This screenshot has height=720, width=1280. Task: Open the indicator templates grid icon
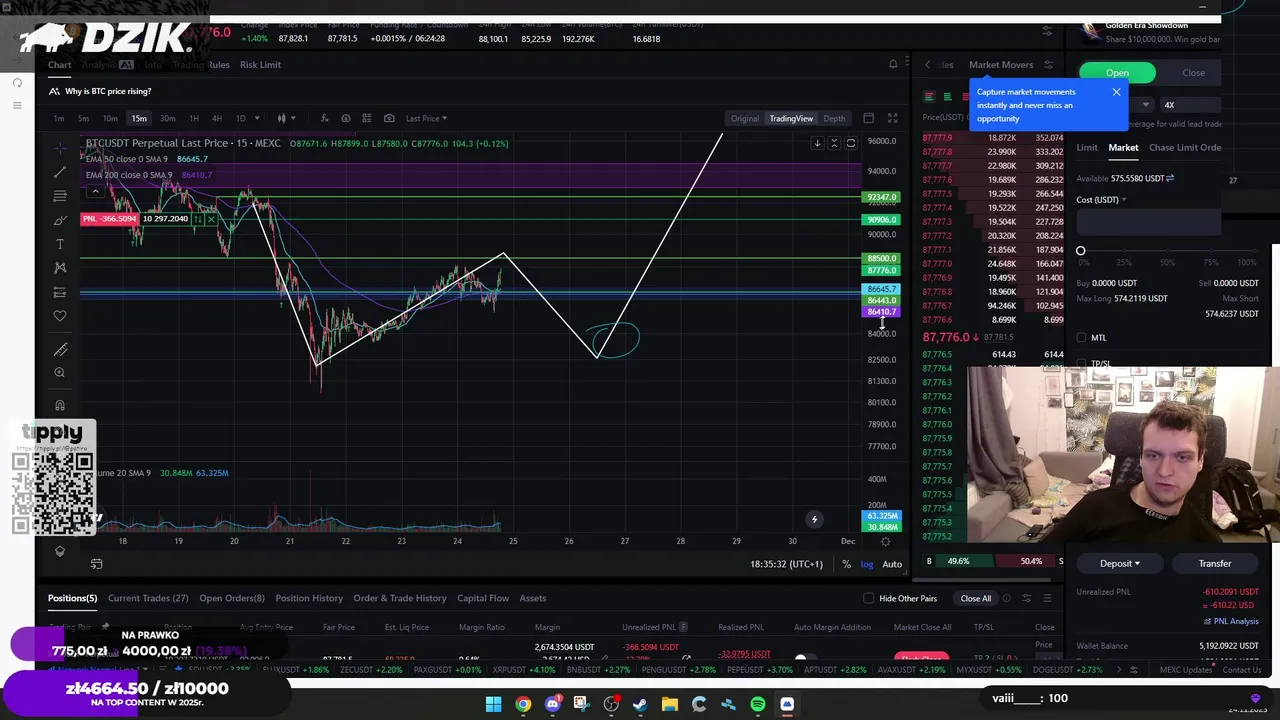point(367,118)
